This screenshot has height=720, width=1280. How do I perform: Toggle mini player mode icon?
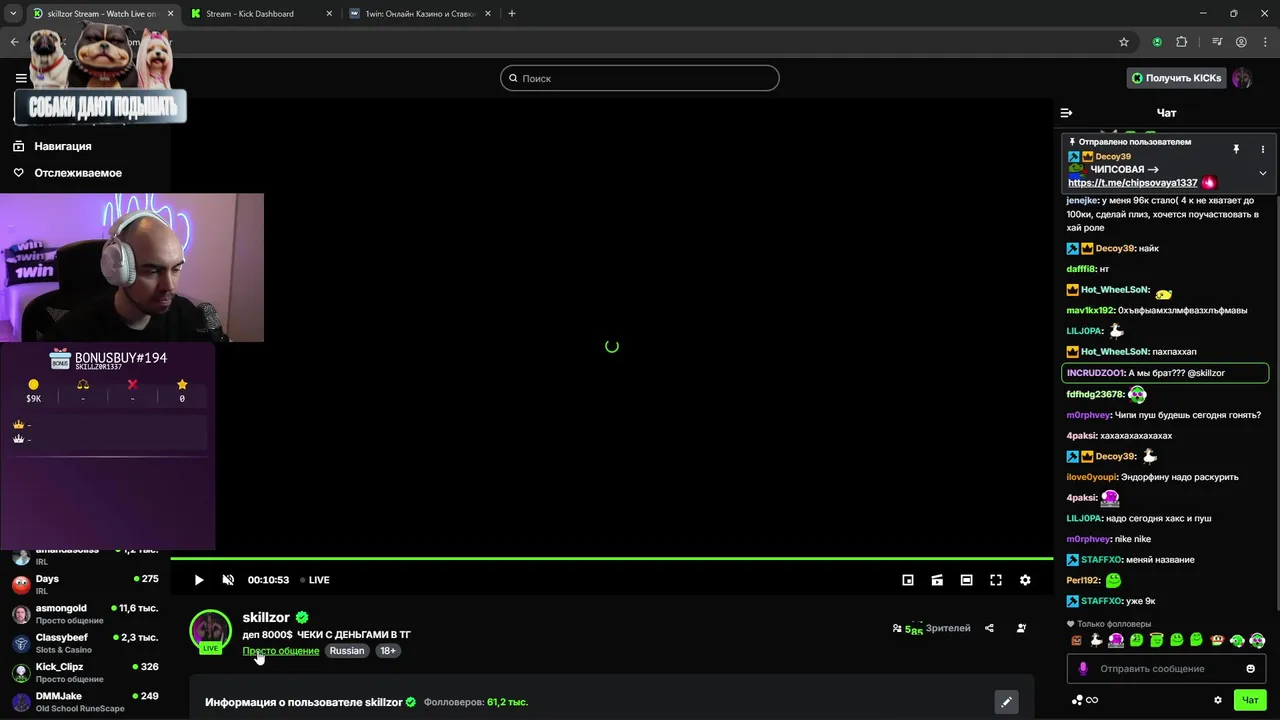click(x=908, y=580)
